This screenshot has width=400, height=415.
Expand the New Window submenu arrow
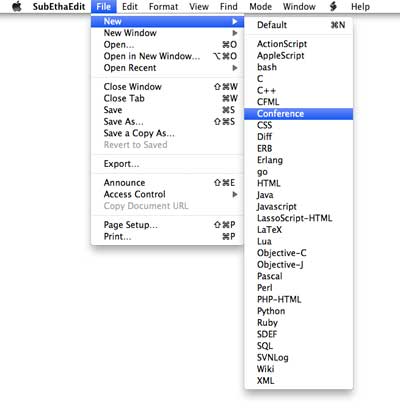pos(235,33)
